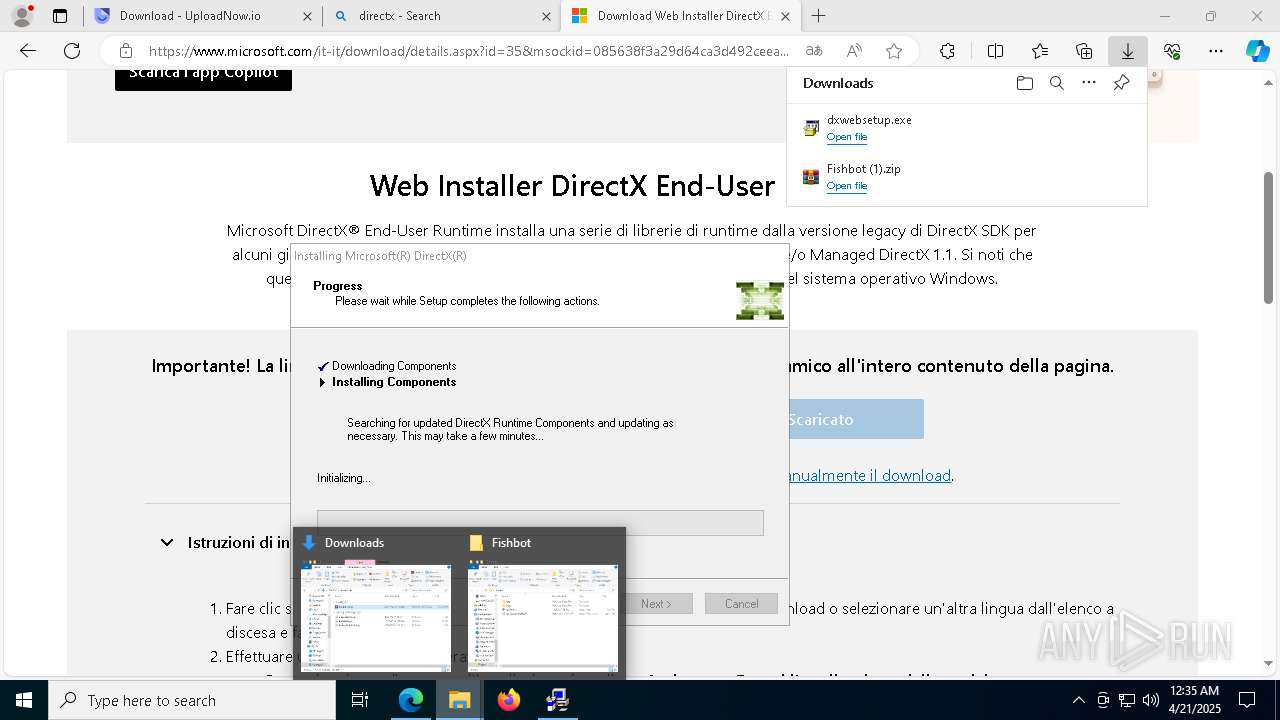Viewport: 1280px width, 720px height.
Task: Open more options in Downloads panel
Action: point(1089,83)
